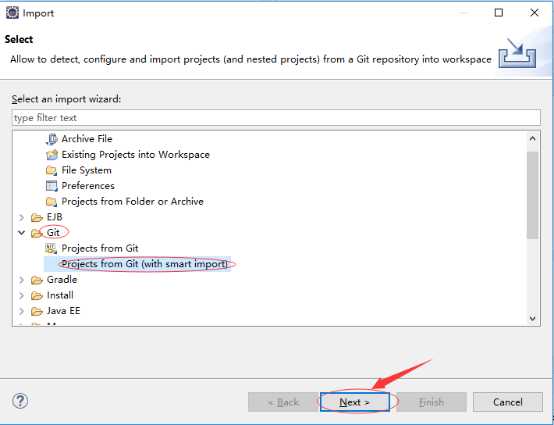Select Preferences import option
This screenshot has width=554, height=425.
88,186
